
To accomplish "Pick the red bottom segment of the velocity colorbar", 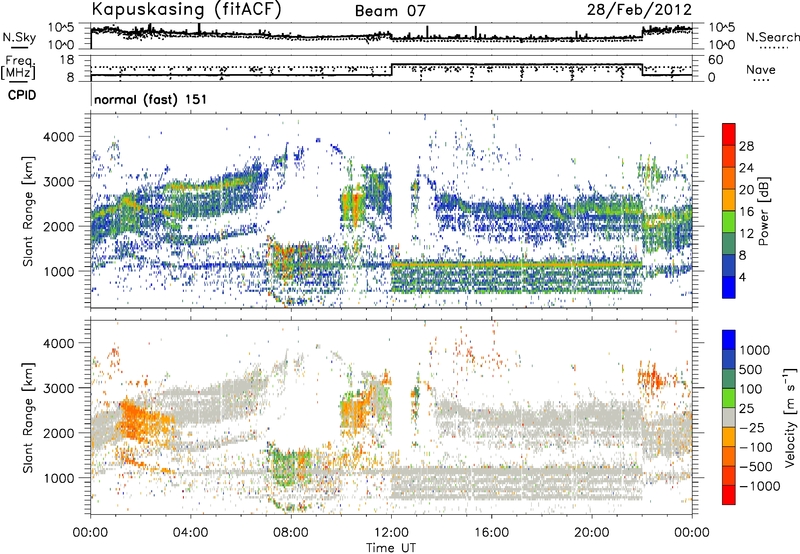I will tap(729, 495).
